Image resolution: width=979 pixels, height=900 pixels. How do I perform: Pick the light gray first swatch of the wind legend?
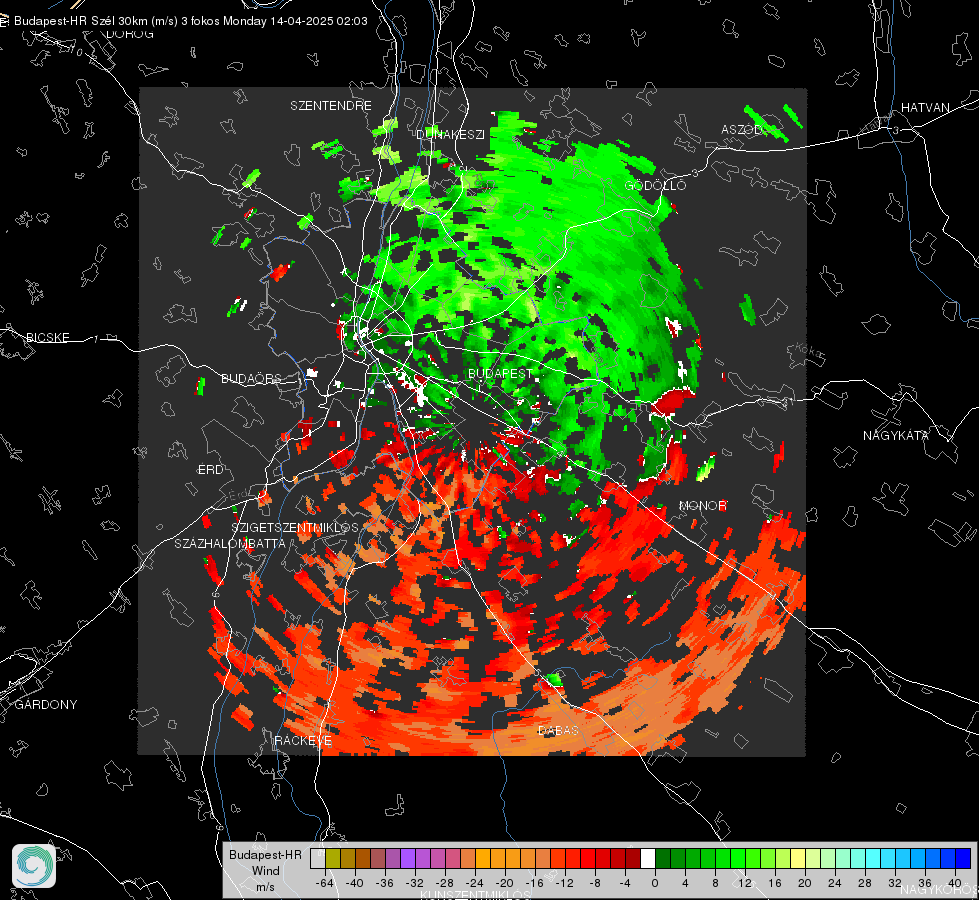tap(318, 858)
